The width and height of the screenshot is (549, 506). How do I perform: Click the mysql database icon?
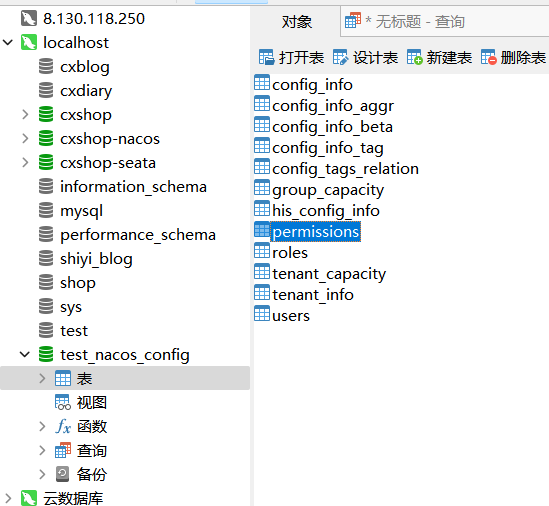click(x=46, y=210)
